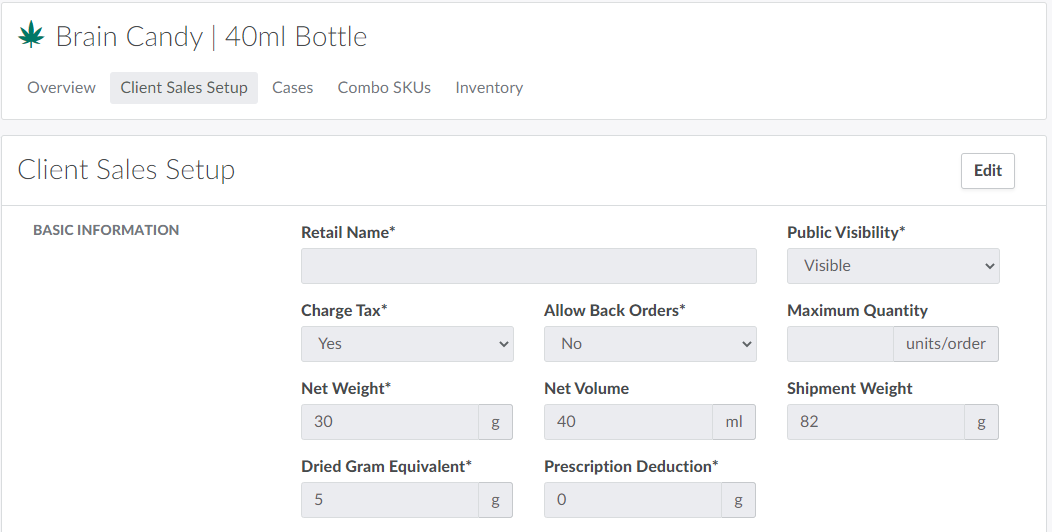Click the cannabis leaf icon beside Brain Candy

pyautogui.click(x=32, y=36)
